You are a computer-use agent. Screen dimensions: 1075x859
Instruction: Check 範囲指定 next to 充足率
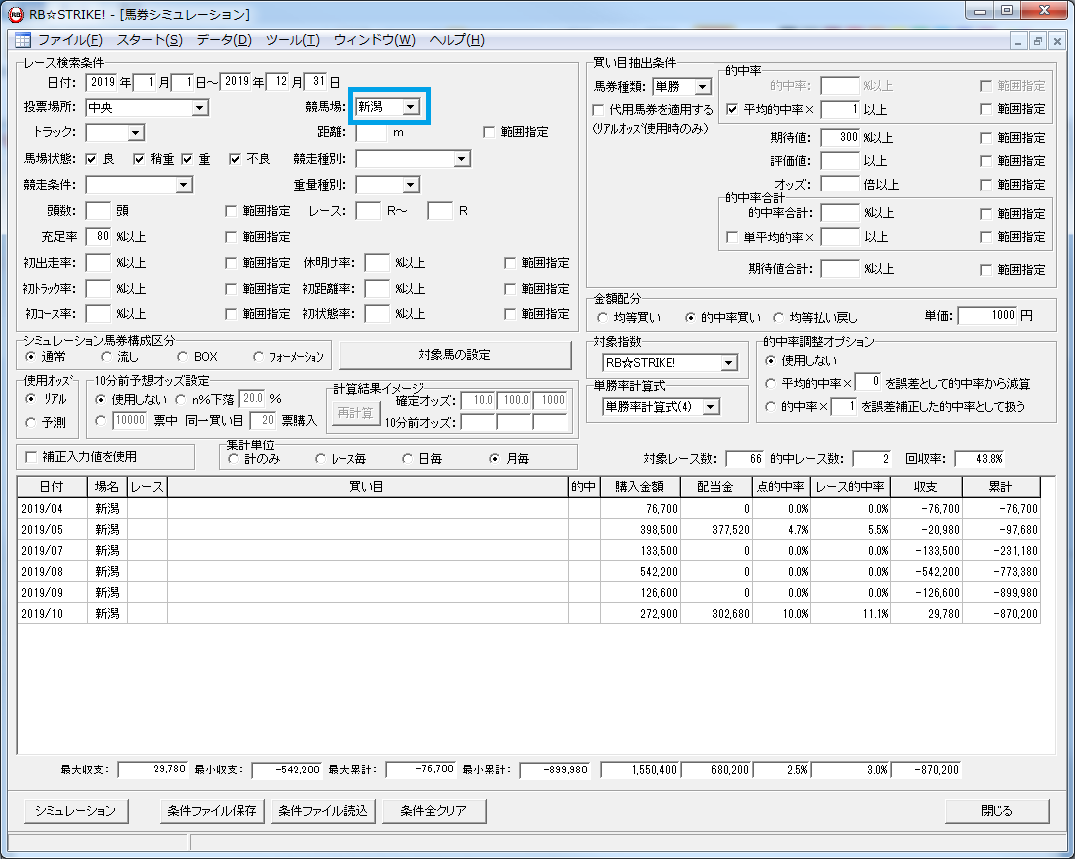pyautogui.click(x=231, y=237)
